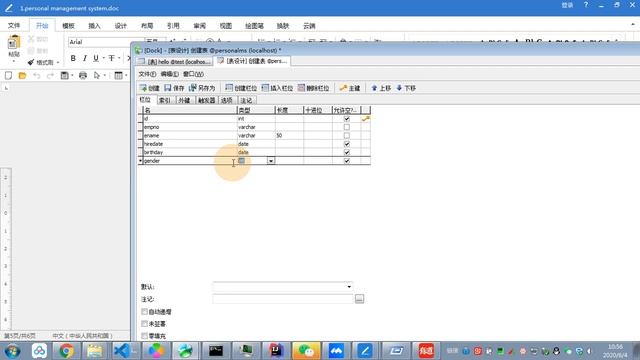Screen dimensions: 640x360
Task: Click the hiredate field name cell
Action: pos(190,144)
